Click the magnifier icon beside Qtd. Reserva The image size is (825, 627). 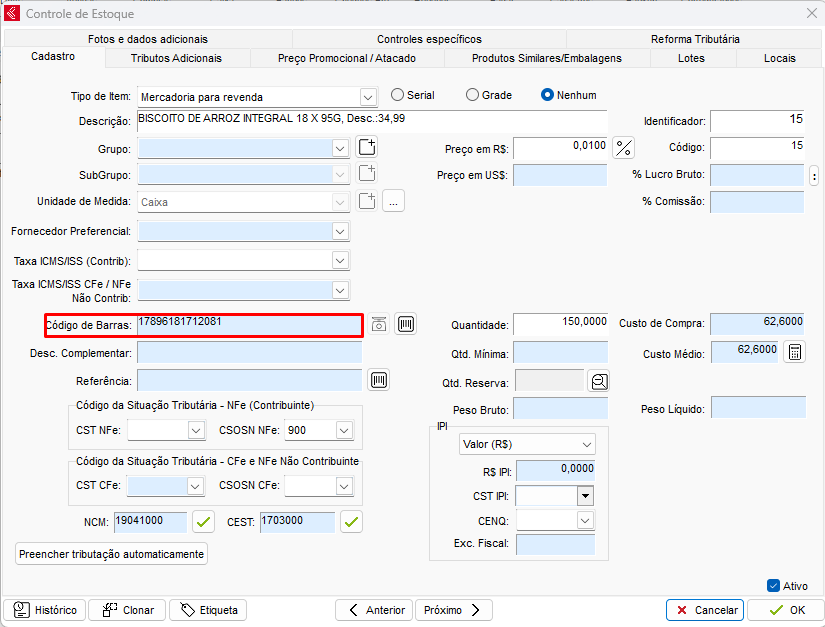(x=599, y=381)
